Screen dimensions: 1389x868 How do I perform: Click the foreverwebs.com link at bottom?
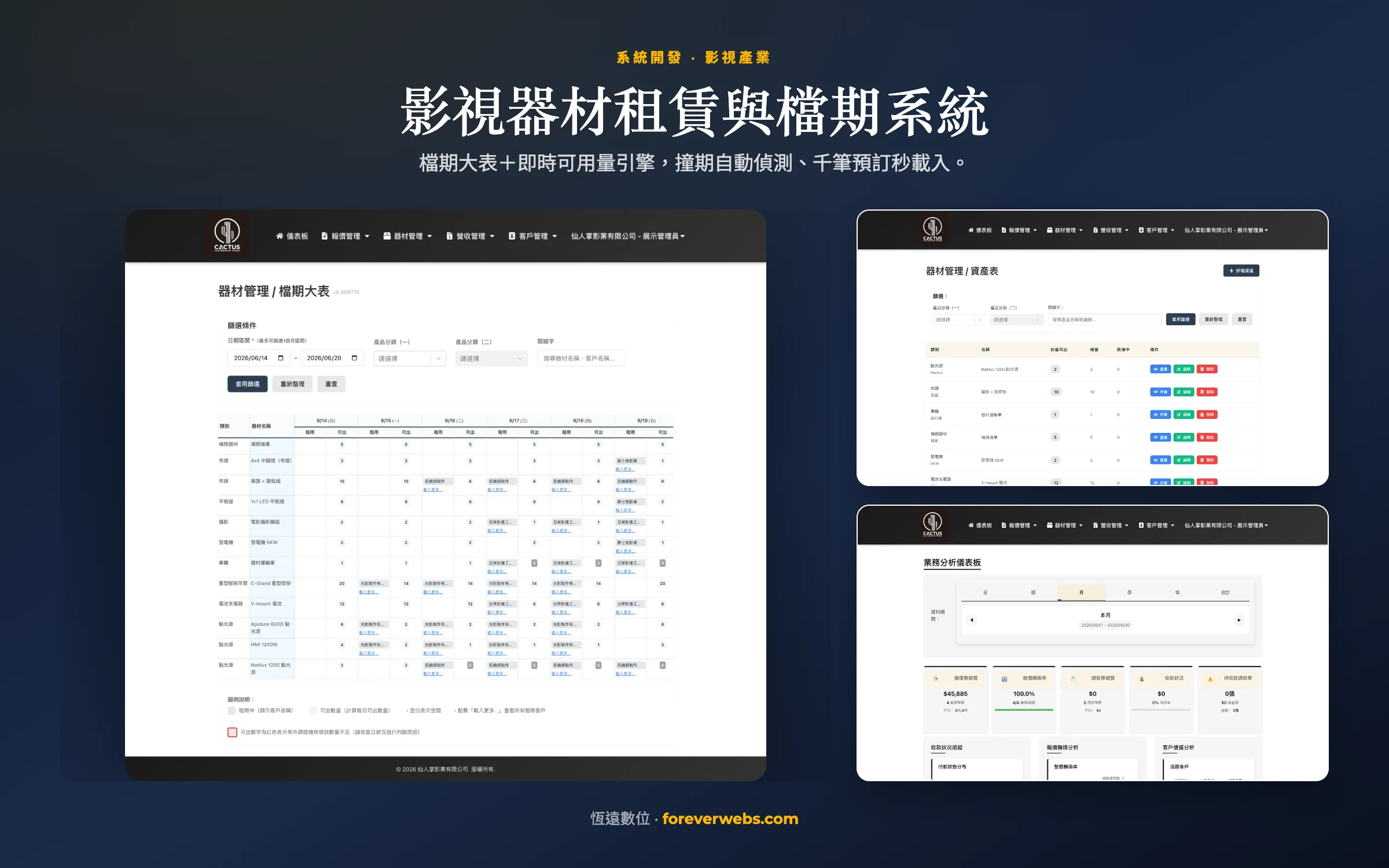coord(730,819)
